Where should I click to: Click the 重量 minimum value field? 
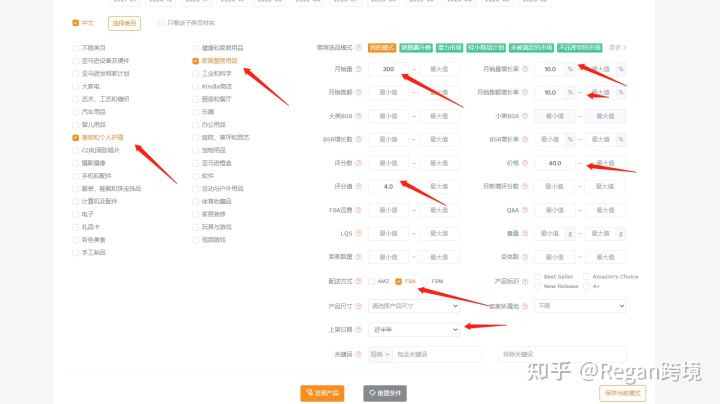coord(550,233)
